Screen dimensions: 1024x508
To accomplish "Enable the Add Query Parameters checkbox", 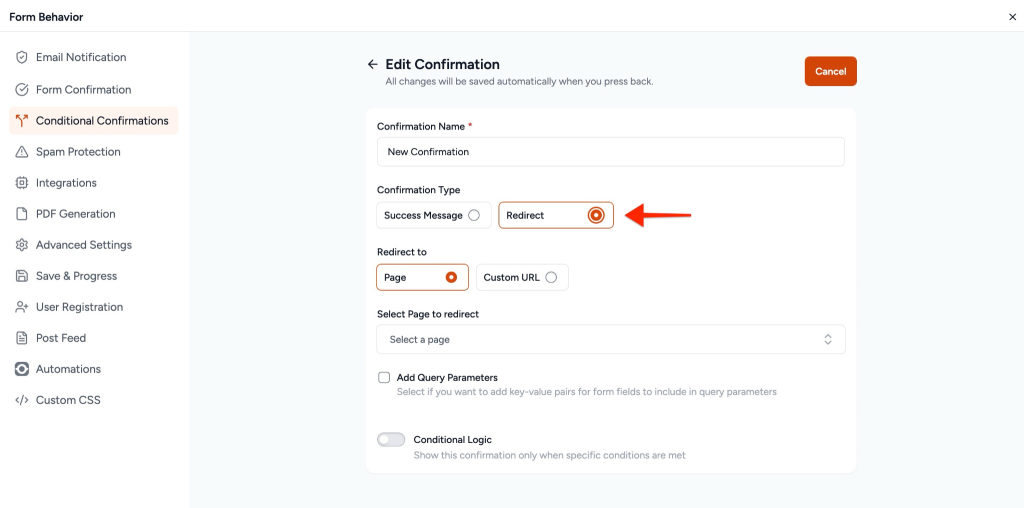I will pyautogui.click(x=384, y=378).
